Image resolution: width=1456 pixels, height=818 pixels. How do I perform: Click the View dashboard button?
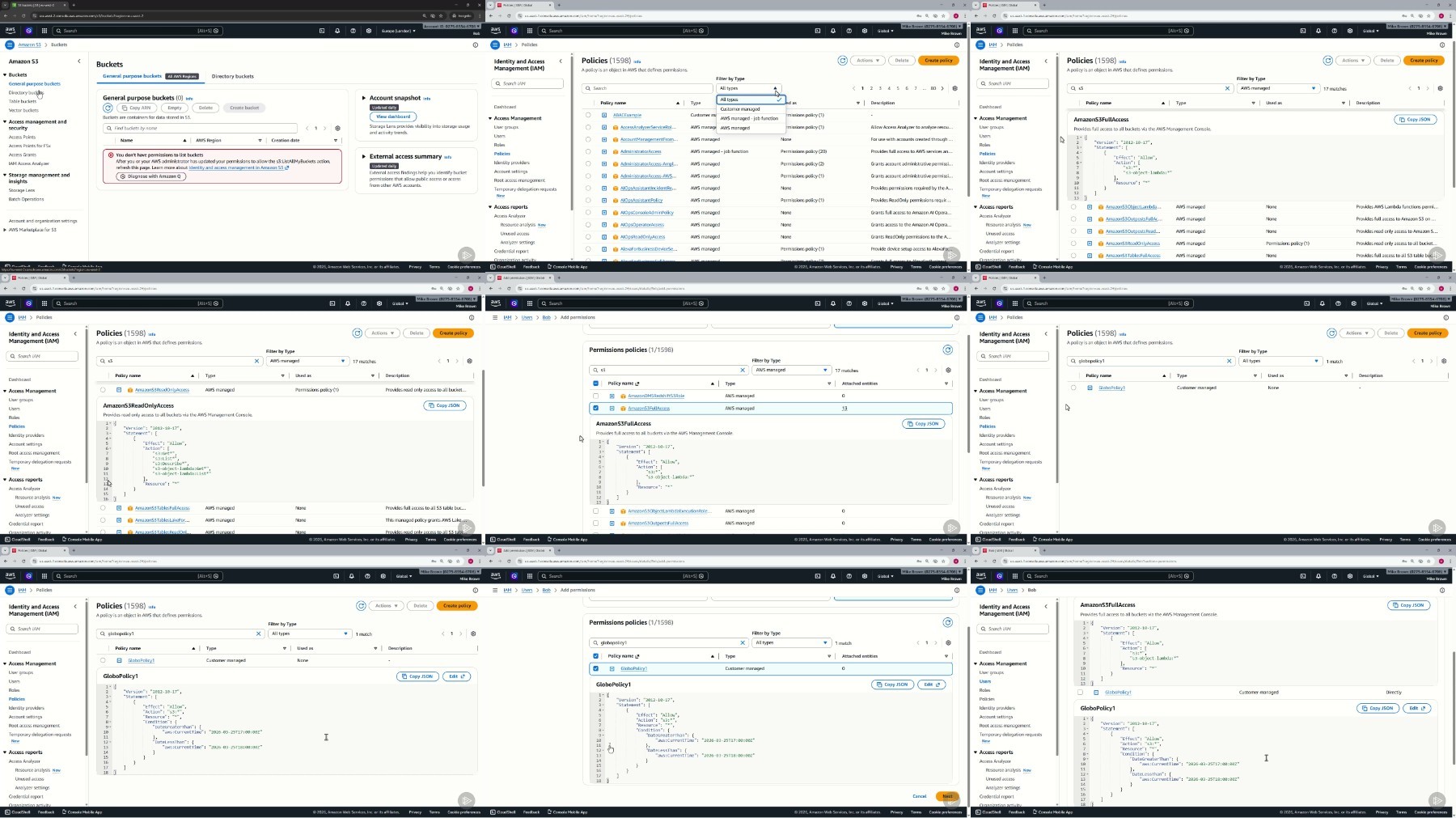393,117
